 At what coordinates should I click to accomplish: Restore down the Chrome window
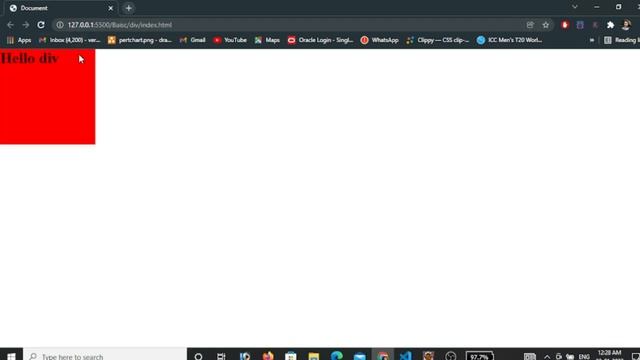619,7
